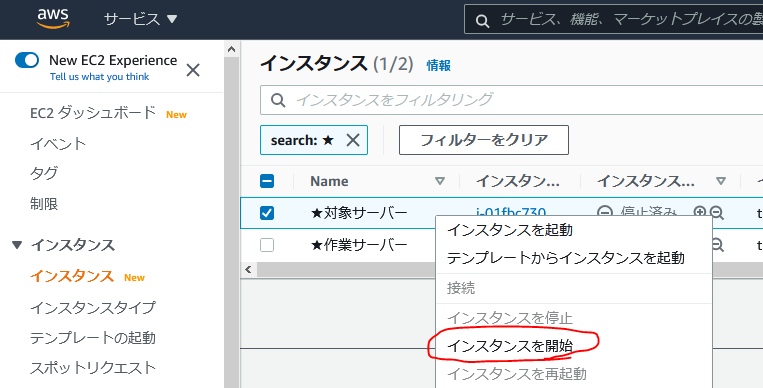Viewport: 763px width, 388px height.
Task: Click the zoom-in icon in 対象サーバー row
Action: (x=700, y=212)
